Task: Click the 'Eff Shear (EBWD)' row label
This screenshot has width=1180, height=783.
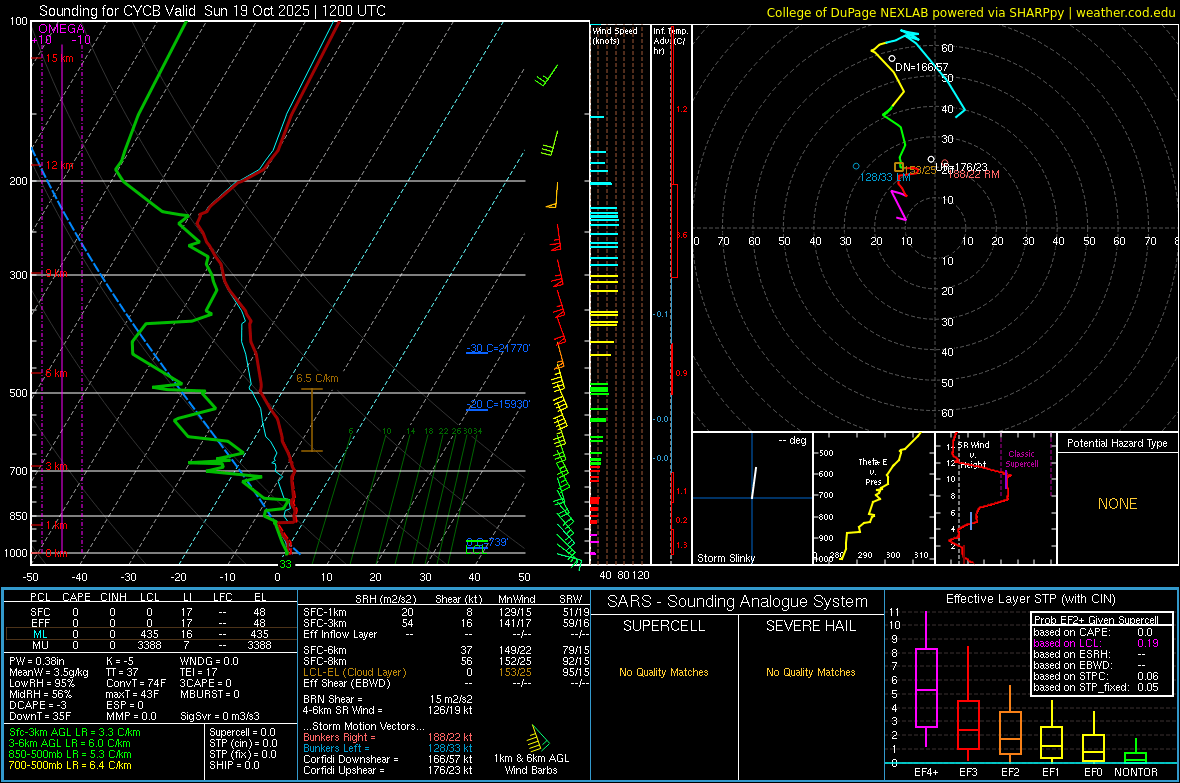Action: pyautogui.click(x=346, y=683)
